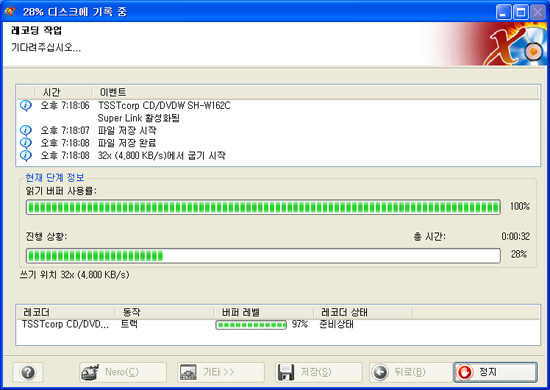
Task: Click info icon beside 파일 저장 시작
Action: point(26,130)
